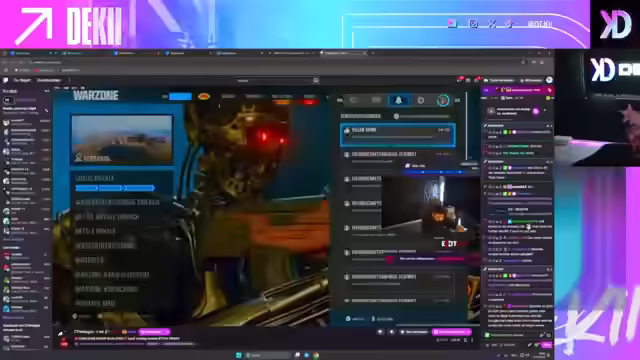The width and height of the screenshot is (640, 360).
Task: Collapse the followed channels sidebar arrow
Action: click(47, 91)
